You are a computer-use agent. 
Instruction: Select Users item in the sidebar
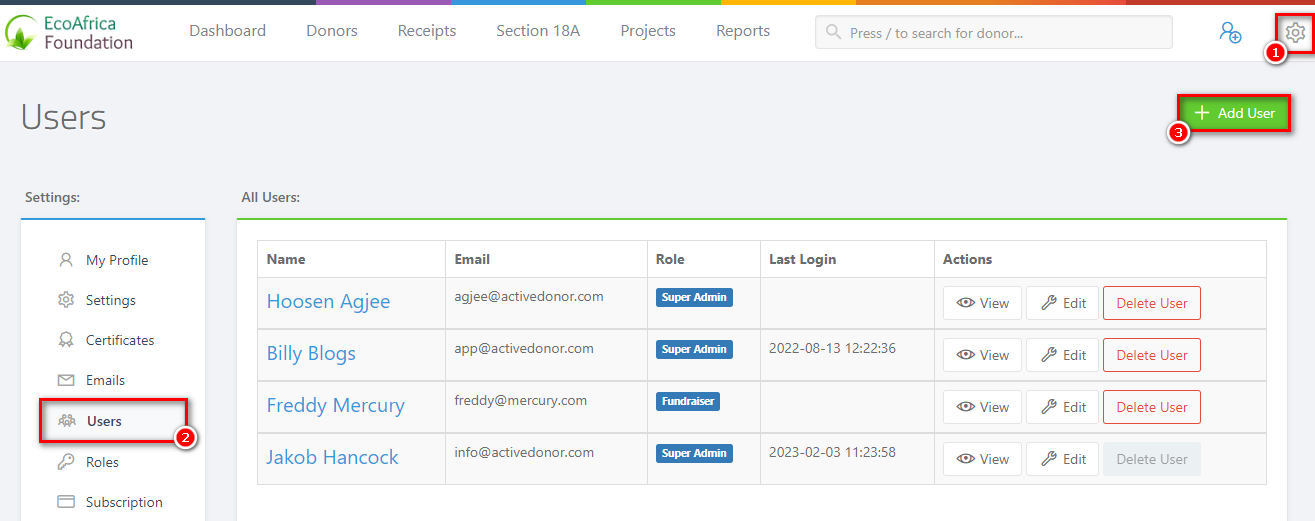tap(104, 421)
